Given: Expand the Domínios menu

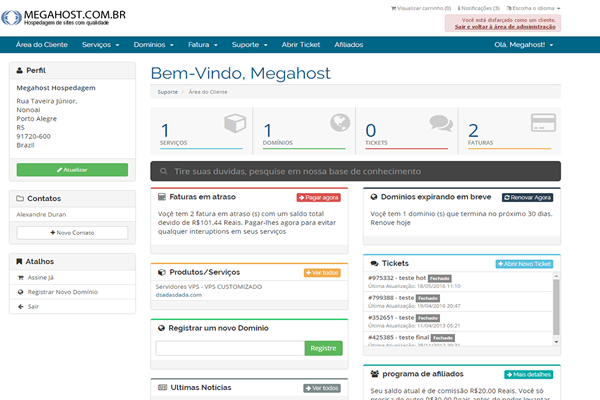Looking at the screenshot, I should pos(153,45).
